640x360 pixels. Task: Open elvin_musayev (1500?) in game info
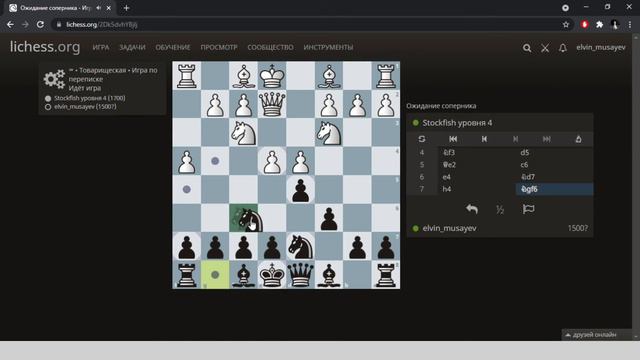click(85, 107)
